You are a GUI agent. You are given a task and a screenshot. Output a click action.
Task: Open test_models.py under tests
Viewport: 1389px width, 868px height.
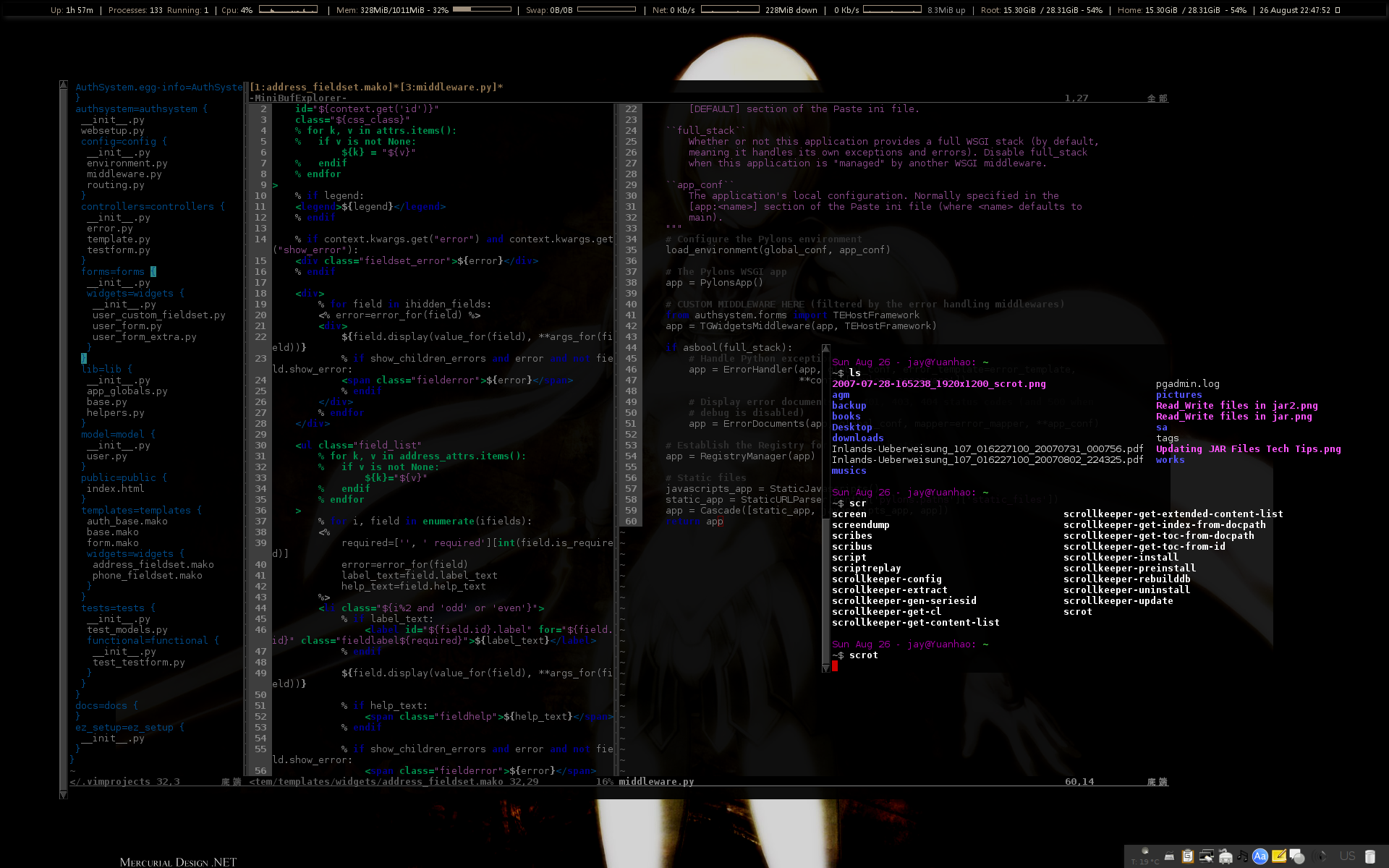pyautogui.click(x=127, y=630)
